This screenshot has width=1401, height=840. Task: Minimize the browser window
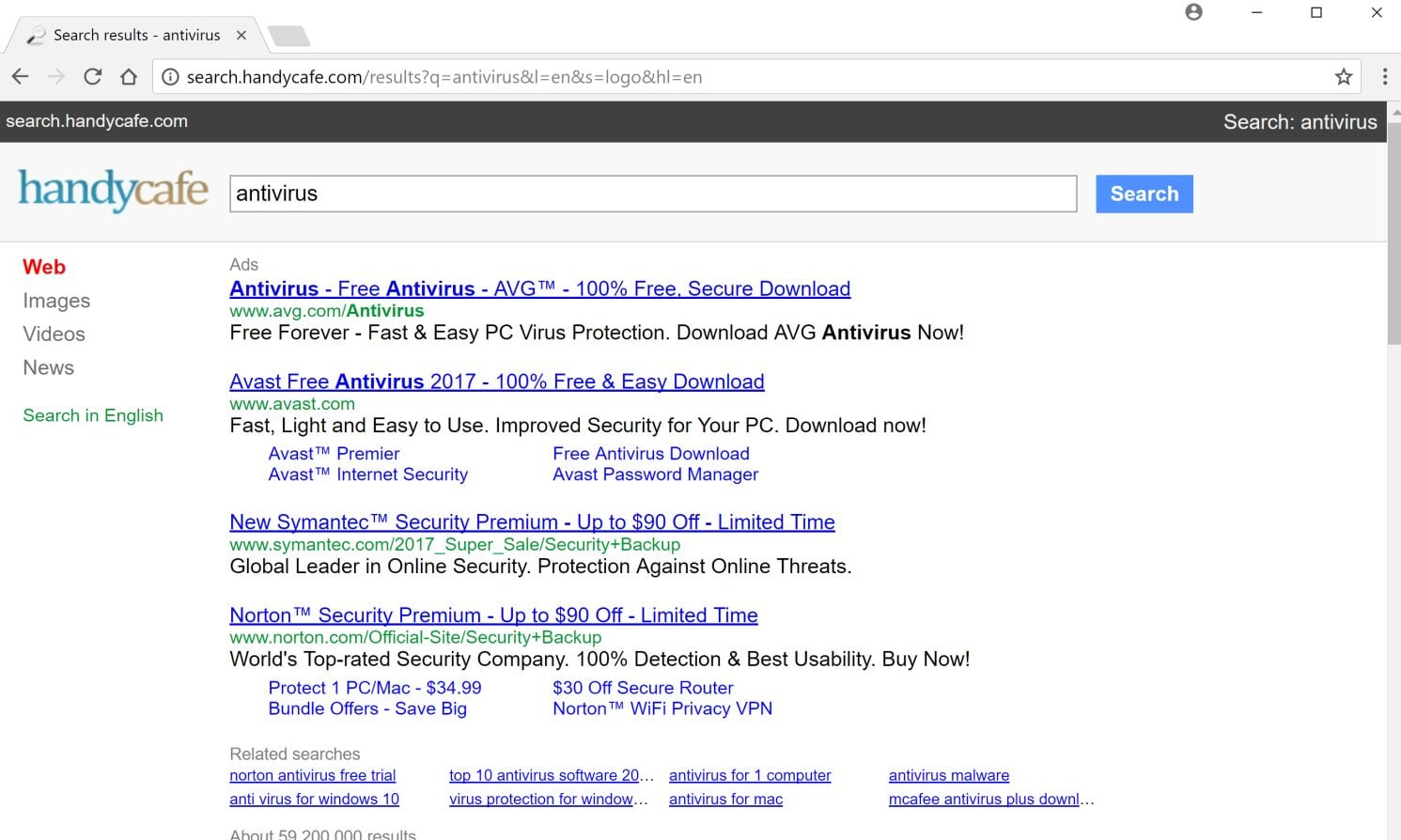coord(1256,12)
